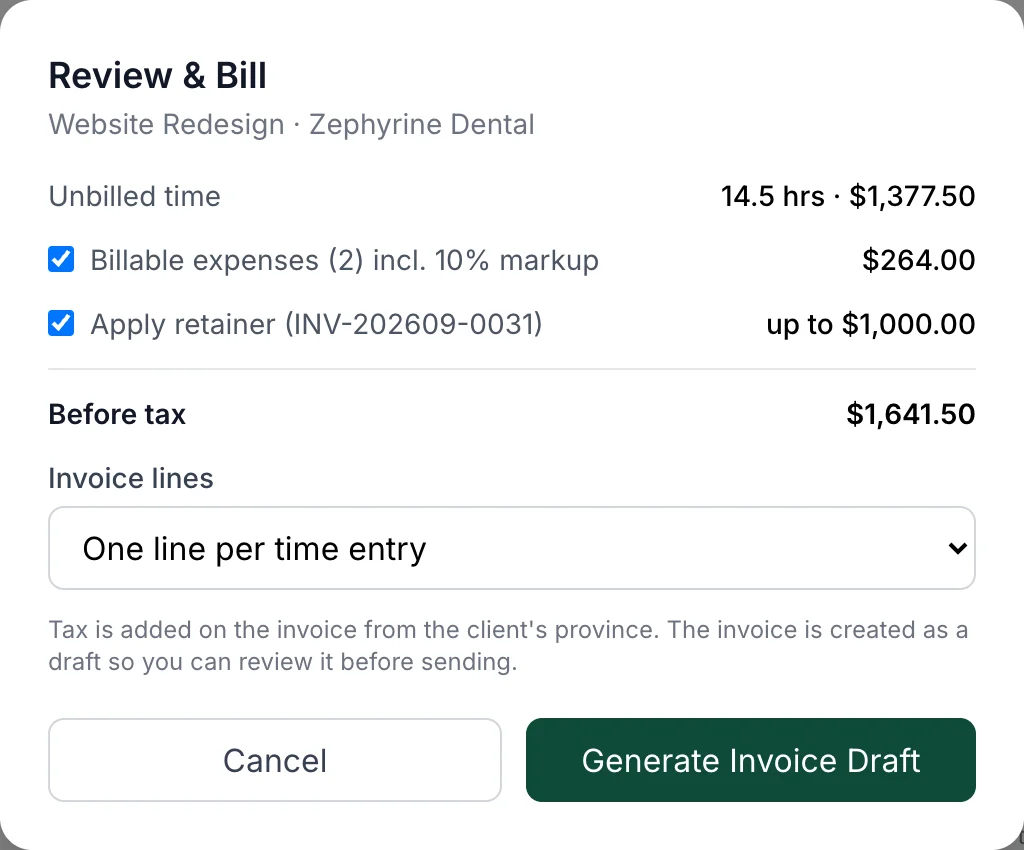1024x850 pixels.
Task: Click the Cancel button
Action: tap(275, 760)
